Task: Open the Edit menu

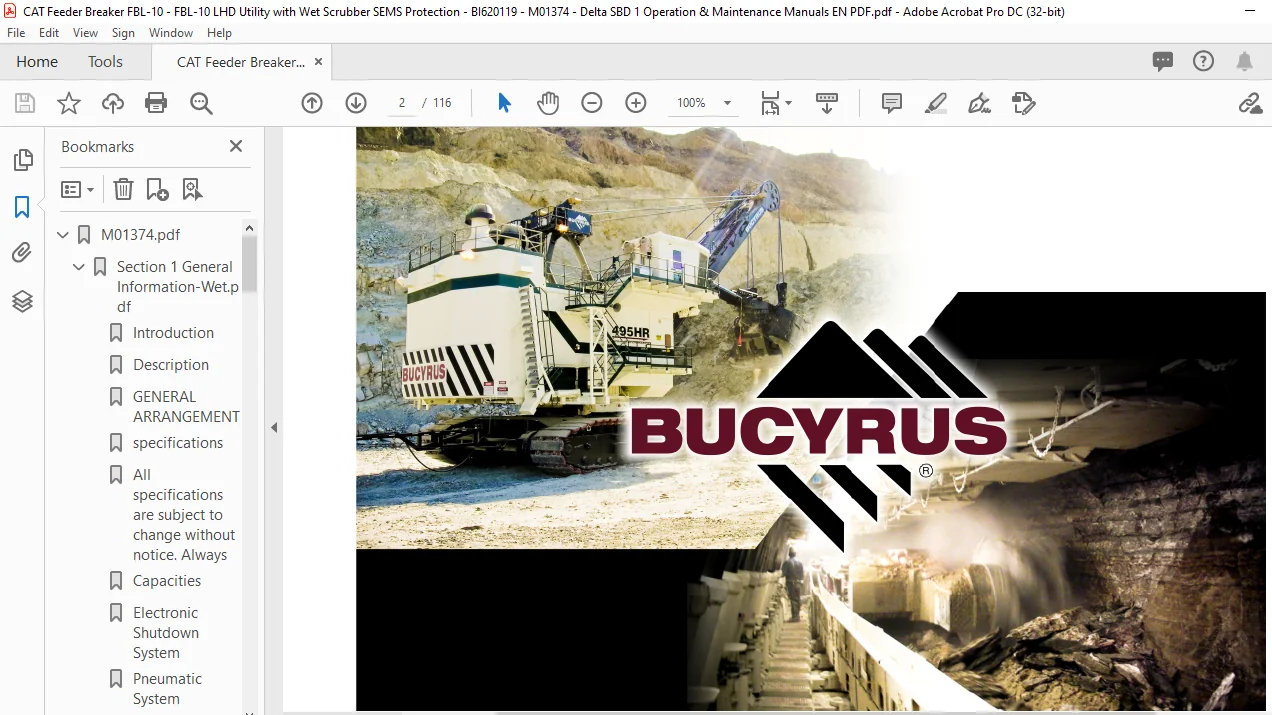Action: pyautogui.click(x=49, y=33)
